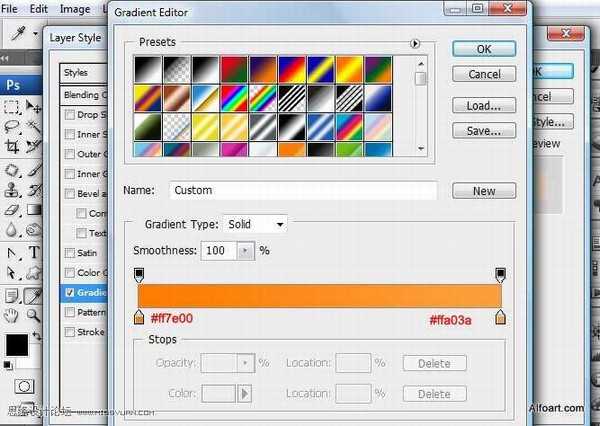The width and height of the screenshot is (600, 426).
Task: Uncheck the Gradient Overlay checkbox
Action: pyautogui.click(x=70, y=293)
